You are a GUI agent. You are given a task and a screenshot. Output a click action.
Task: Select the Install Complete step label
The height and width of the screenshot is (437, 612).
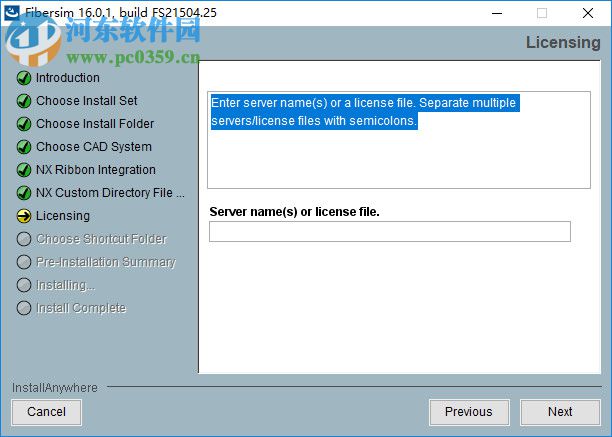tap(81, 308)
